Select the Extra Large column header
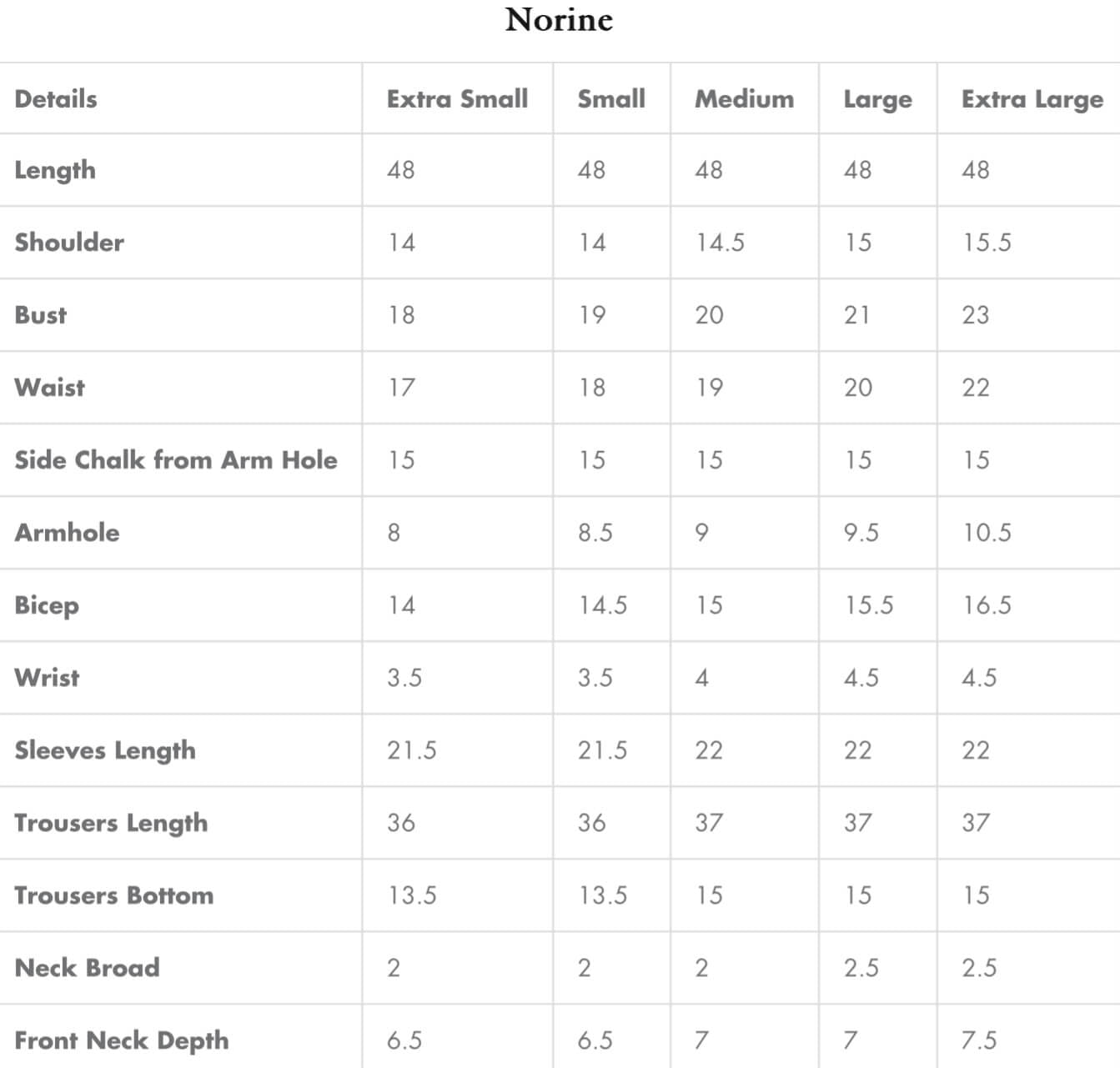Viewport: 1120px width, 1068px height. pos(1032,99)
